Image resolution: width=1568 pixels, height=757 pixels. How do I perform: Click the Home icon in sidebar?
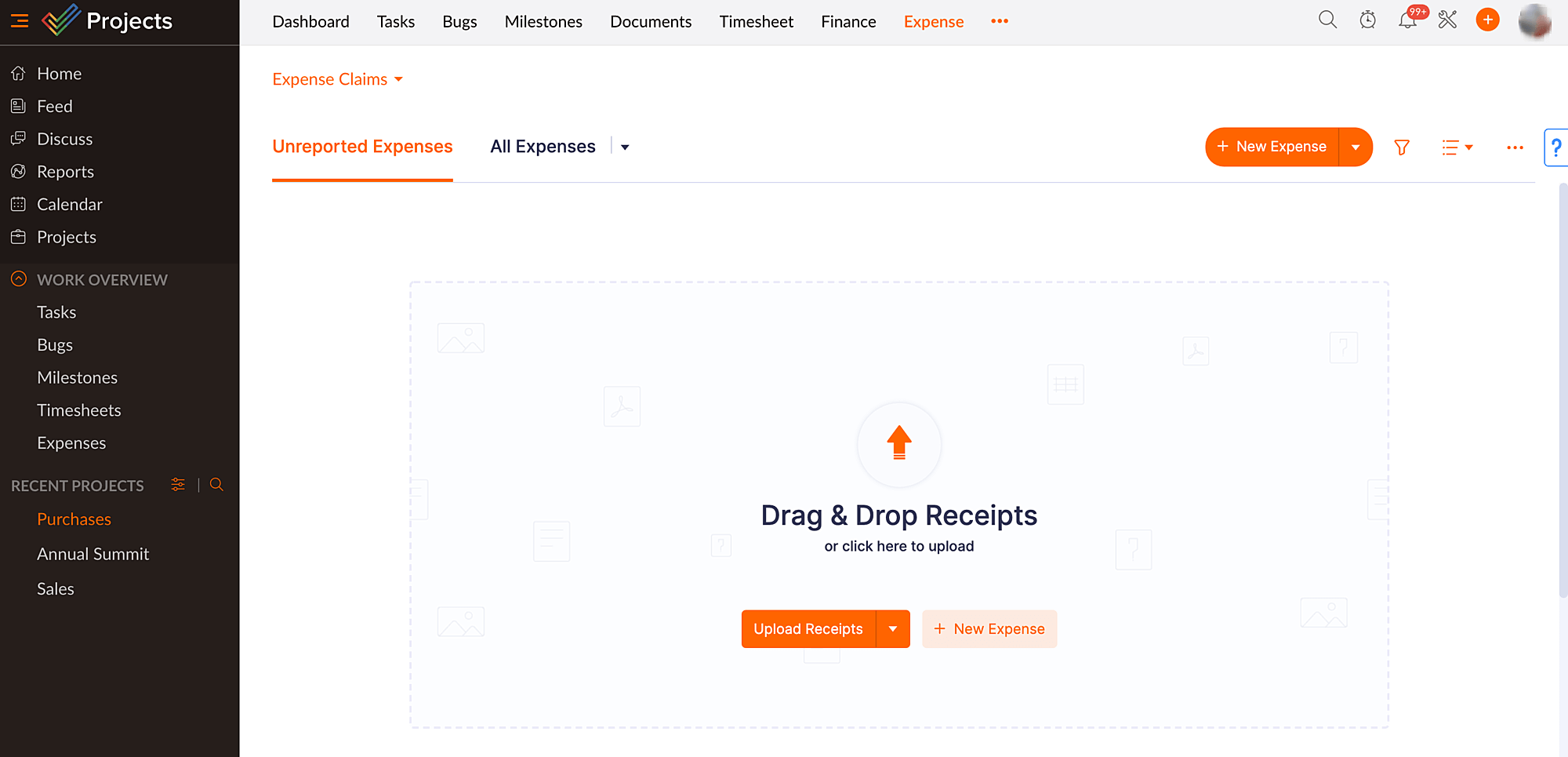point(19,73)
